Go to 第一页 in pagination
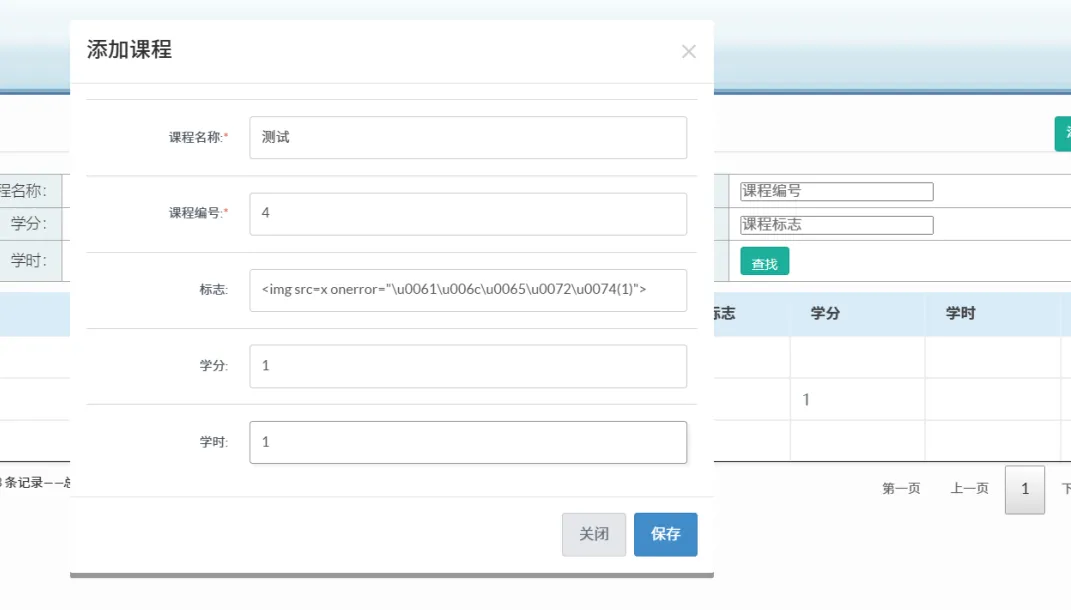Viewport: 1071px width, 610px height. 901,488
